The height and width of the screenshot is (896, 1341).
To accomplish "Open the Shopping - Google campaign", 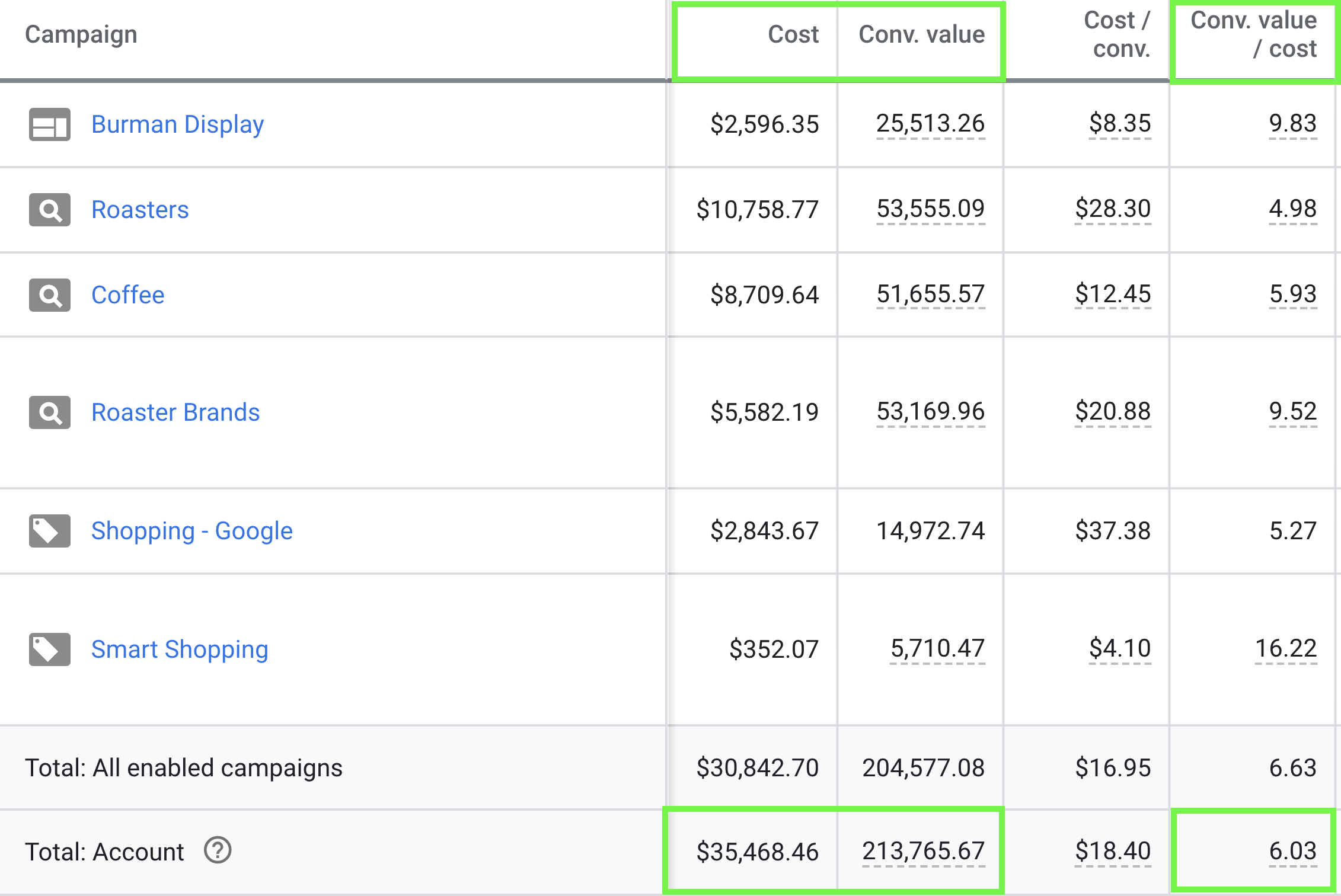I will 191,531.
